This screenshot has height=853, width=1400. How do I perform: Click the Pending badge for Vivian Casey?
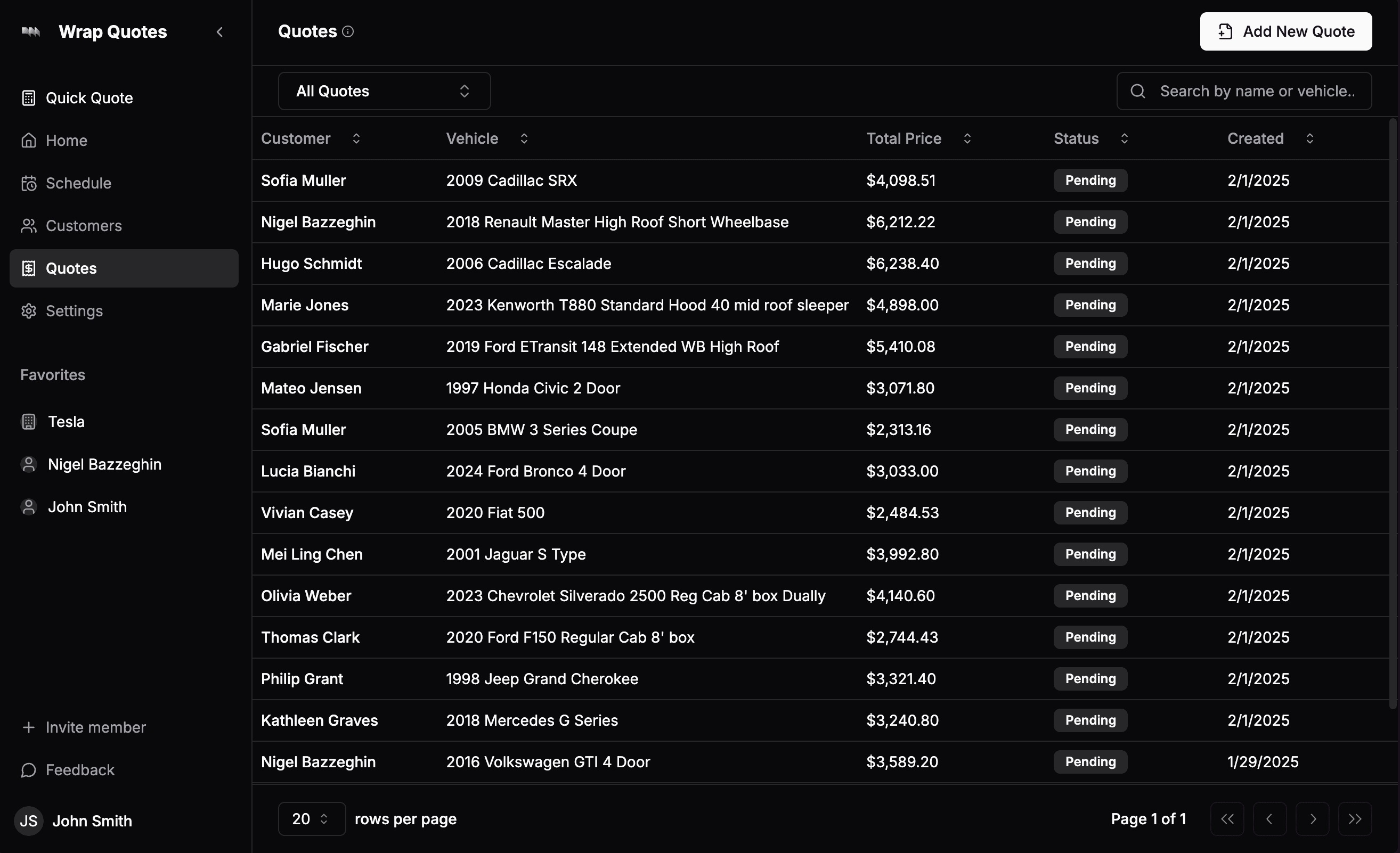coord(1090,512)
